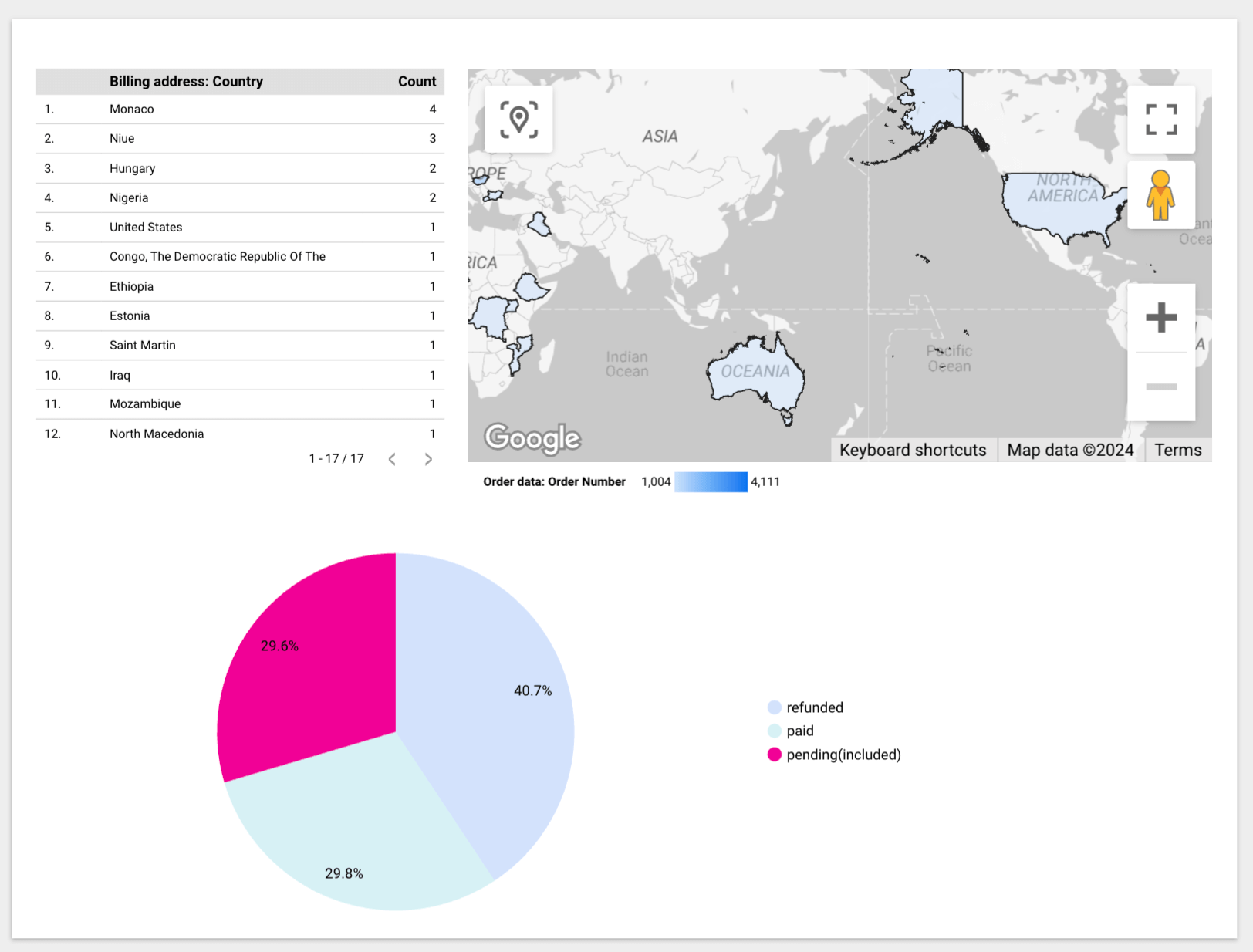The height and width of the screenshot is (952, 1253).
Task: Click the Street View pegman icon
Action: point(1161,195)
